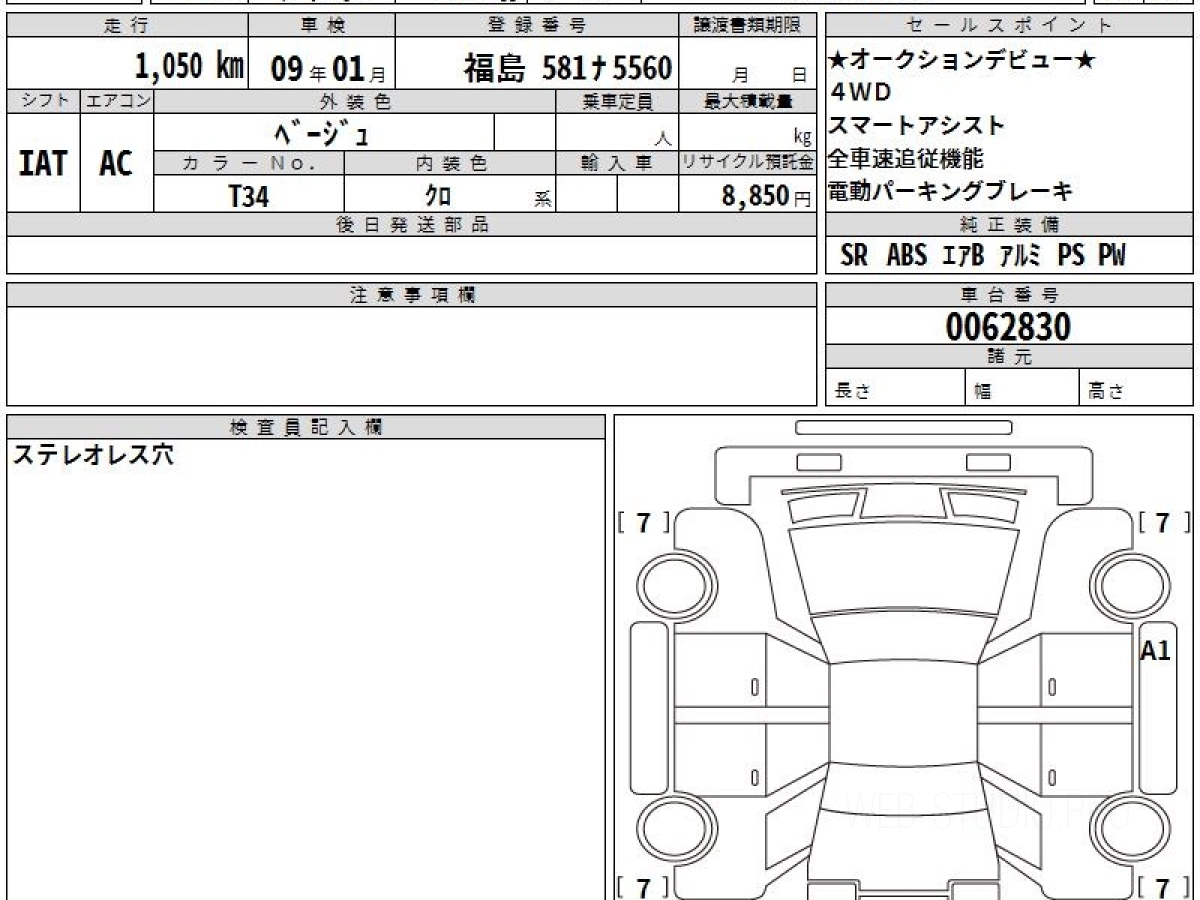Click the 車台番号 header

pyautogui.click(x=1009, y=295)
